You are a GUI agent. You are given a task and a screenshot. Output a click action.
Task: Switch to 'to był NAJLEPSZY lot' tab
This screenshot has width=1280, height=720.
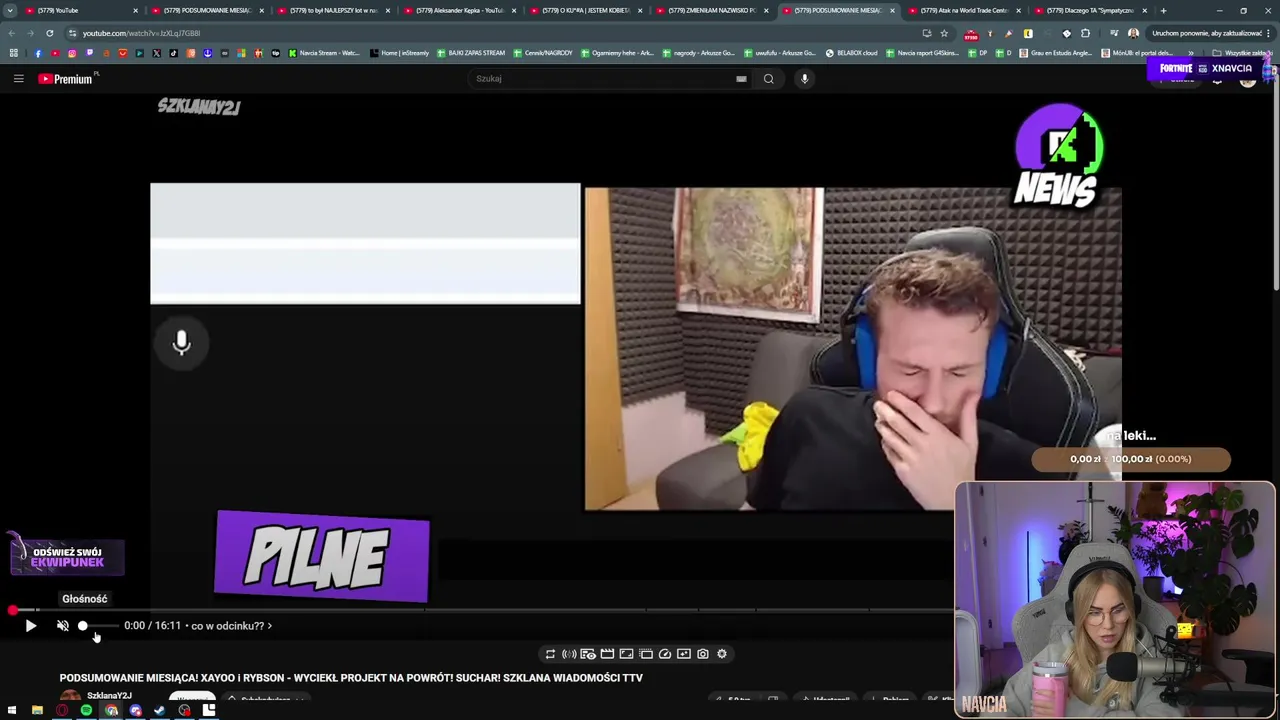(332, 10)
